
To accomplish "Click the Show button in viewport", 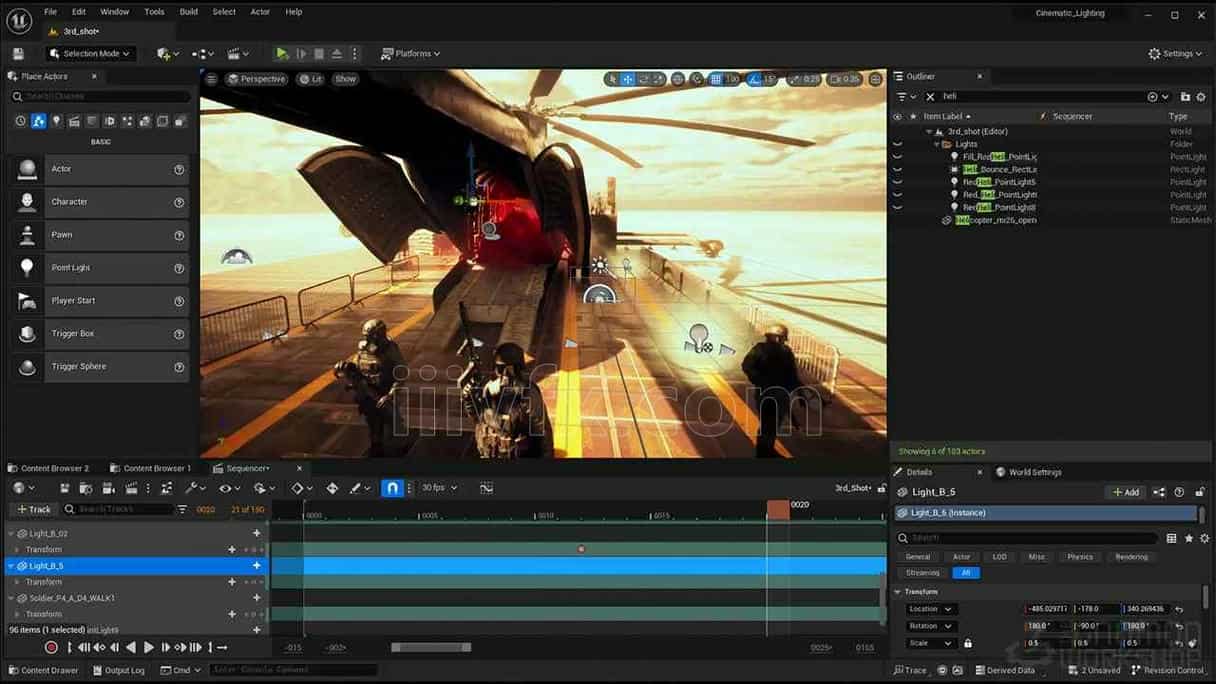I will click(345, 79).
